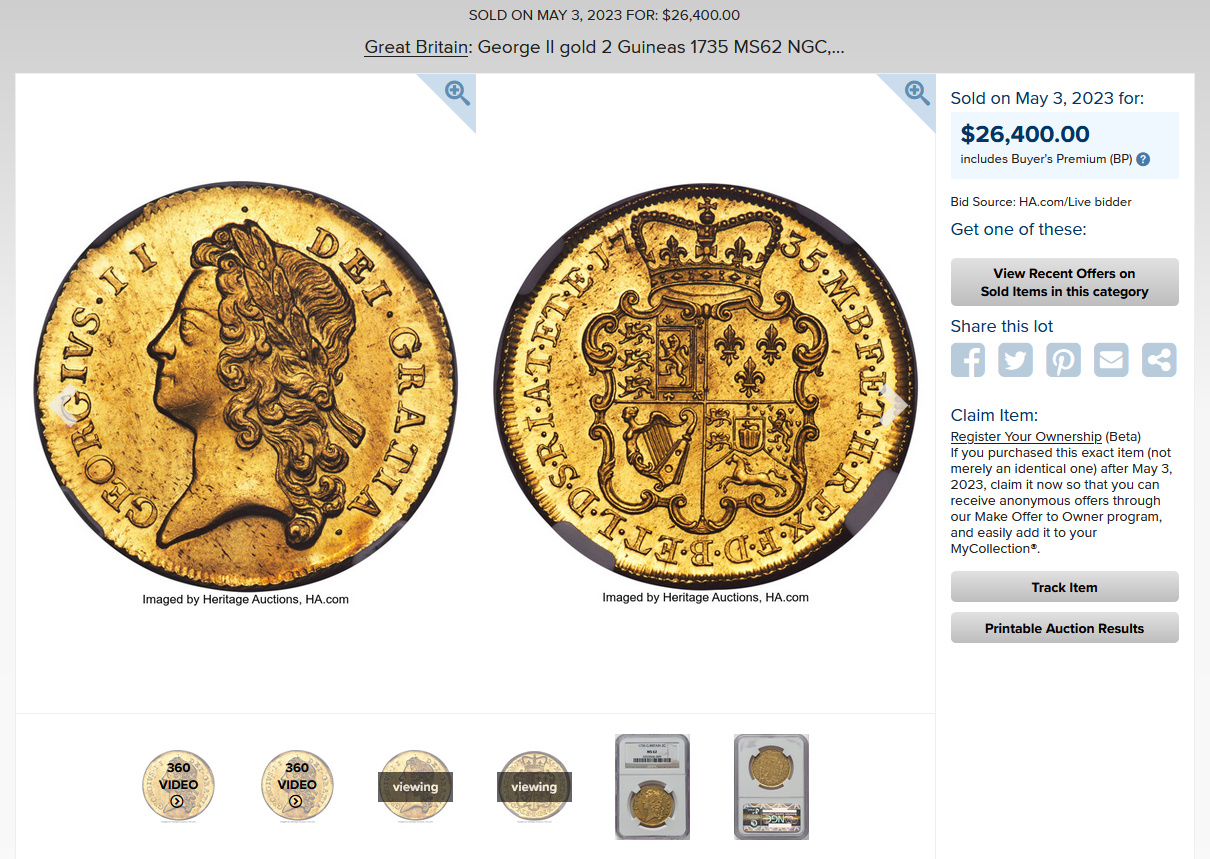This screenshot has height=859, width=1210.
Task: Share this lot by email
Action: tap(1111, 360)
